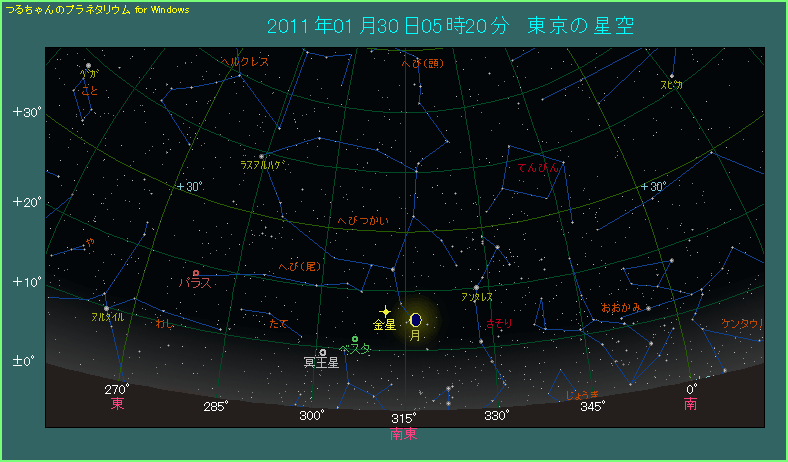Select the yellow Venus star marker
Image resolution: width=788 pixels, height=462 pixels.
coord(385,312)
